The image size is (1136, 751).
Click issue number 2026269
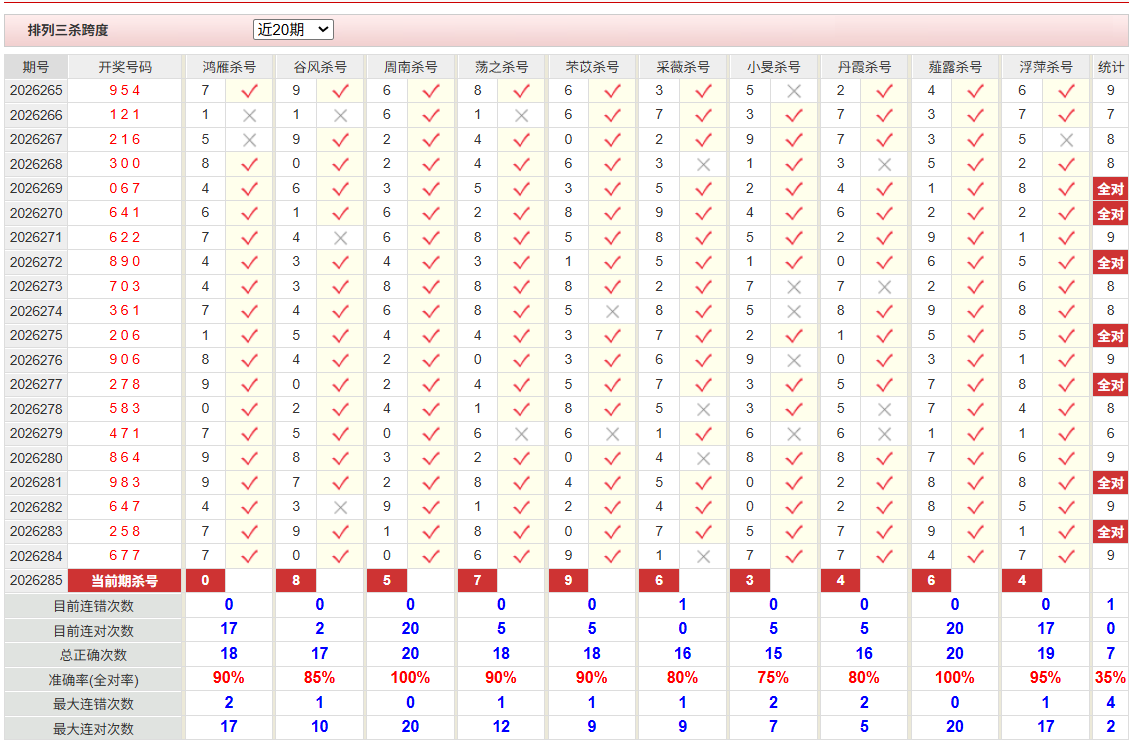click(36, 188)
